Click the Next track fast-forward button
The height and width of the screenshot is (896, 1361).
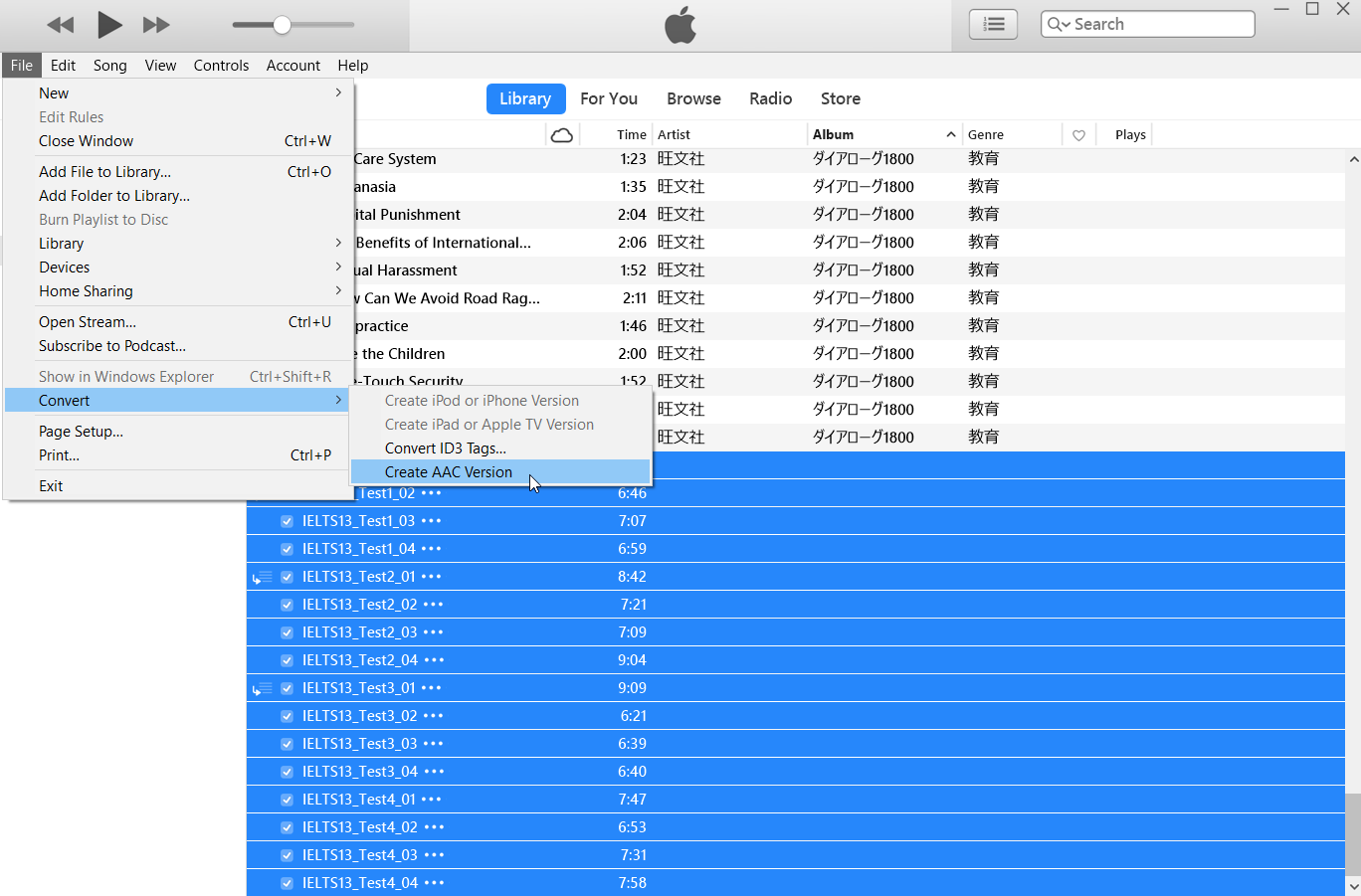[156, 25]
